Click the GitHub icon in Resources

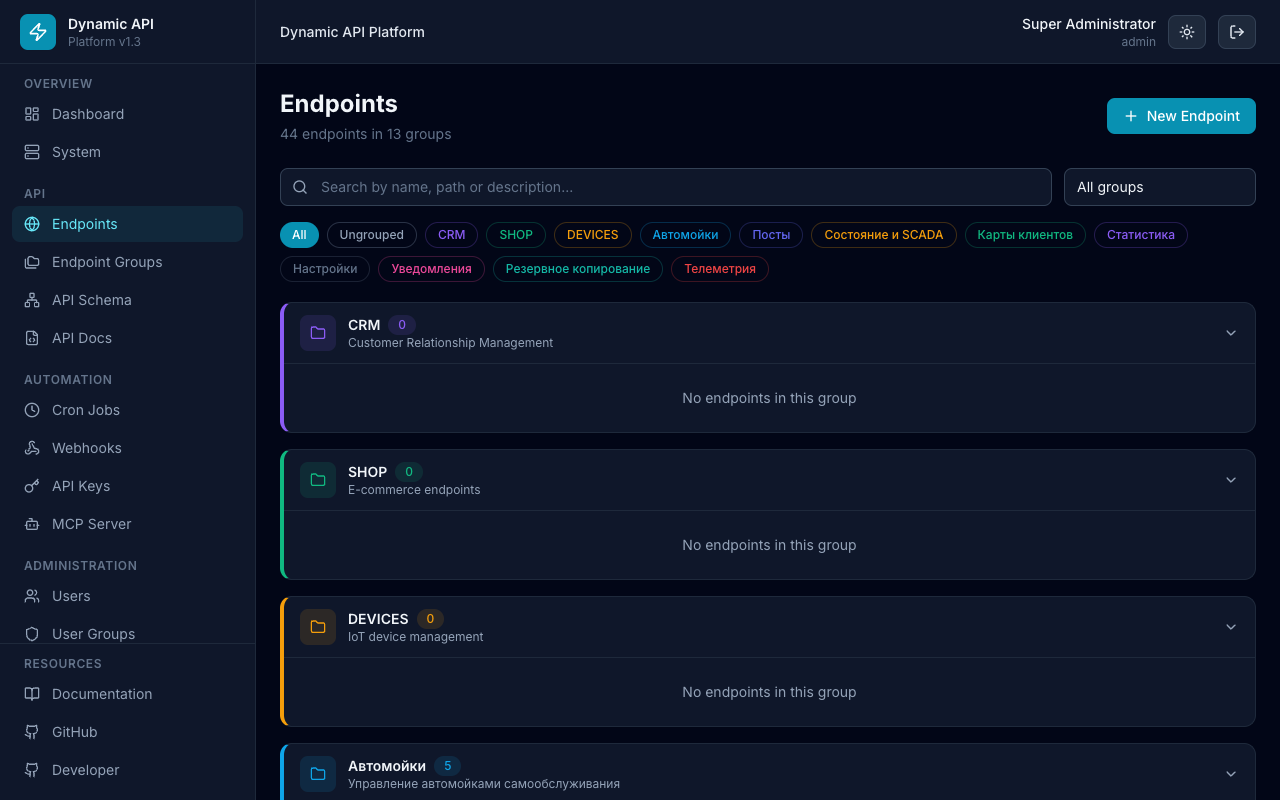32,732
